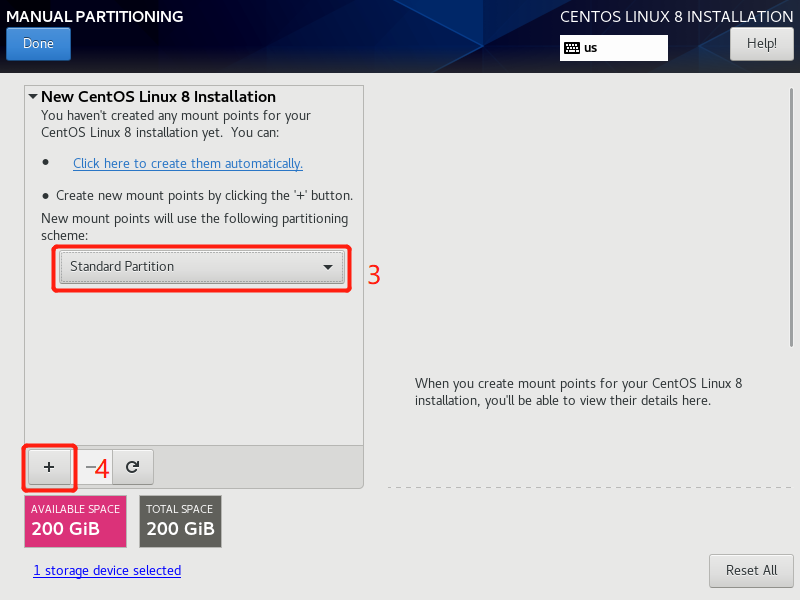800x600 pixels.
Task: Click the 'Create new mount points' instruction text
Action: tap(204, 195)
